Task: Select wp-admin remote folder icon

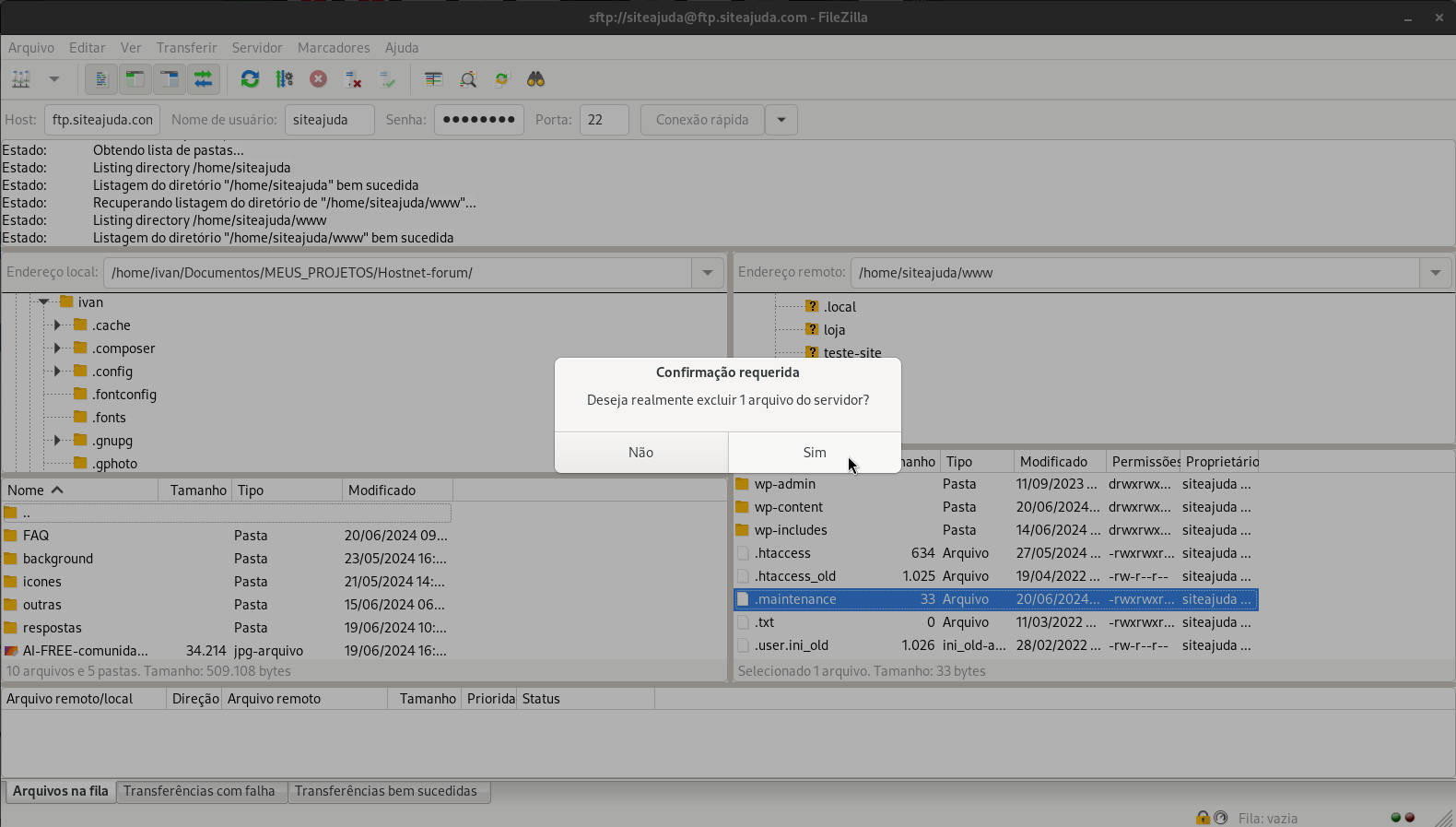Action: [743, 484]
